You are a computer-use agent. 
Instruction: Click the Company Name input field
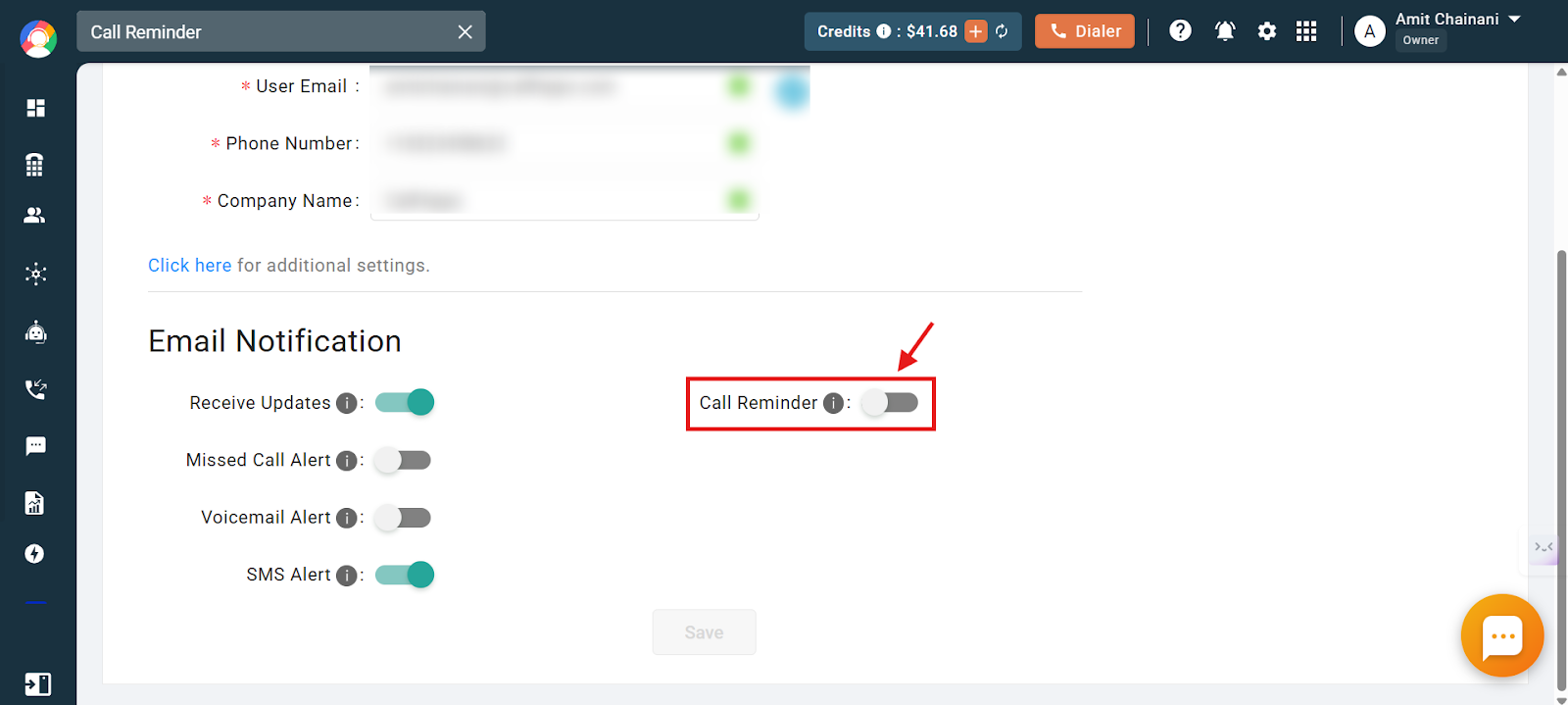pyautogui.click(x=564, y=201)
